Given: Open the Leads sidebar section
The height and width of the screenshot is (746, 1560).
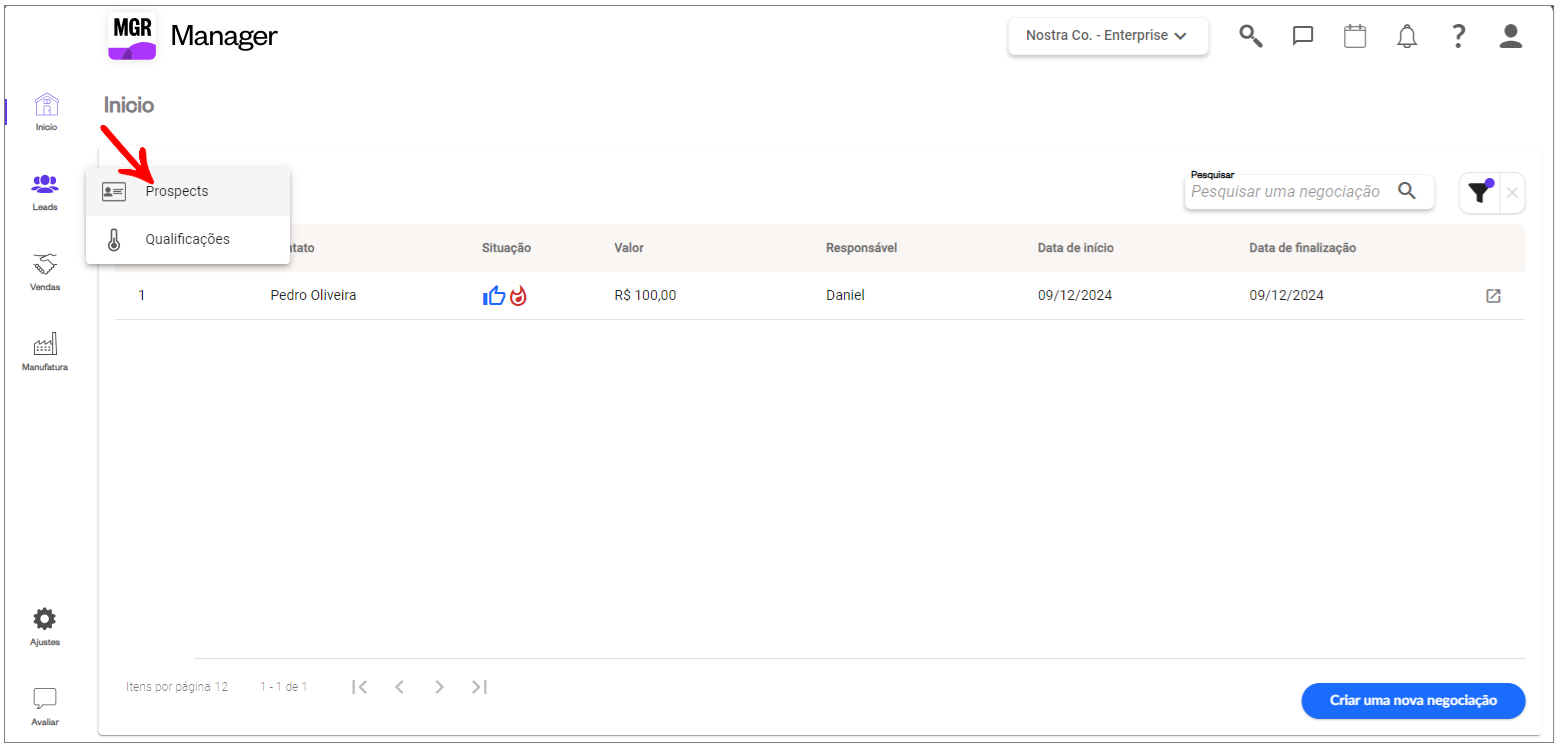Looking at the screenshot, I should 45,192.
